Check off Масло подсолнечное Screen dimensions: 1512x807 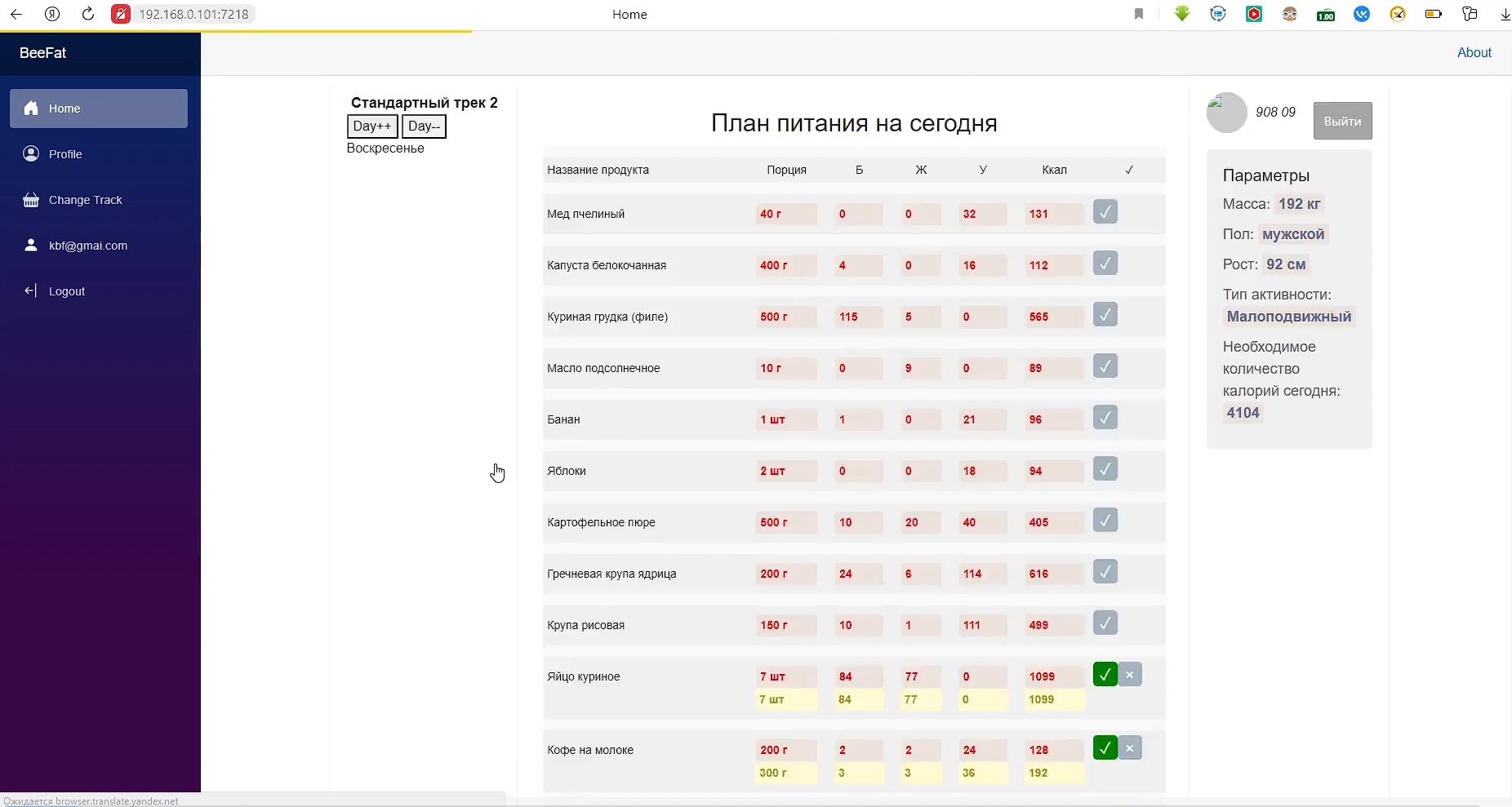pos(1105,366)
